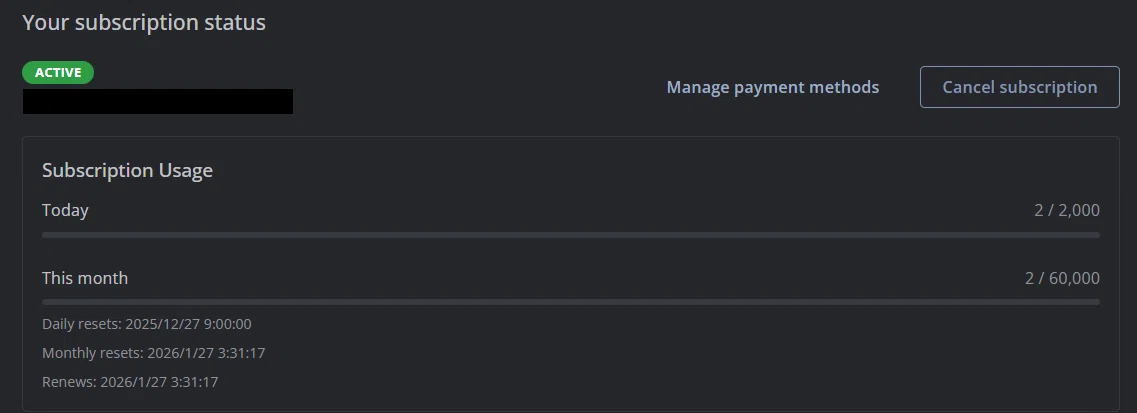
Task: Click the Your subscription status heading
Action: click(x=144, y=22)
